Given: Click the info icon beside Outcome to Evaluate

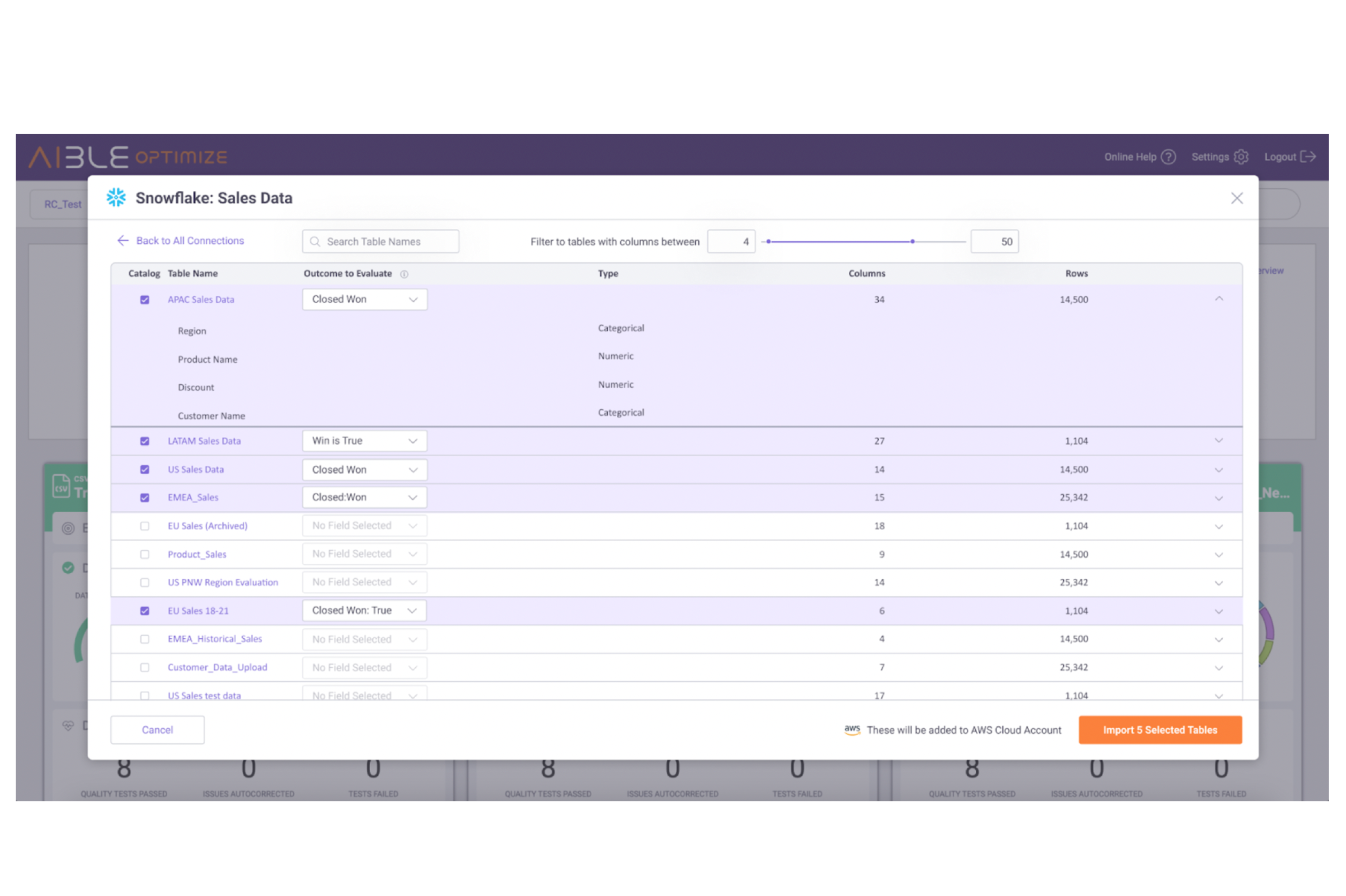Looking at the screenshot, I should (404, 274).
